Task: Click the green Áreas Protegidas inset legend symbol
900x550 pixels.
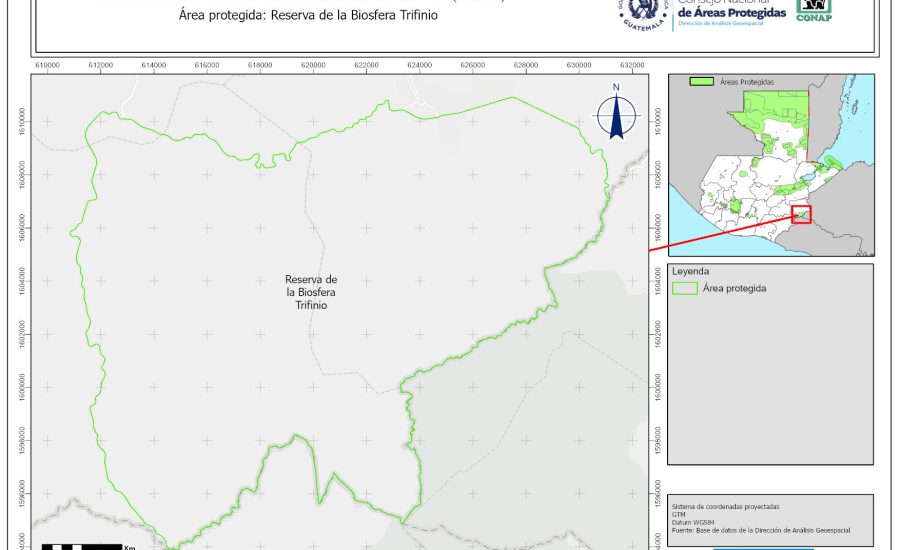Action: pyautogui.click(x=702, y=81)
